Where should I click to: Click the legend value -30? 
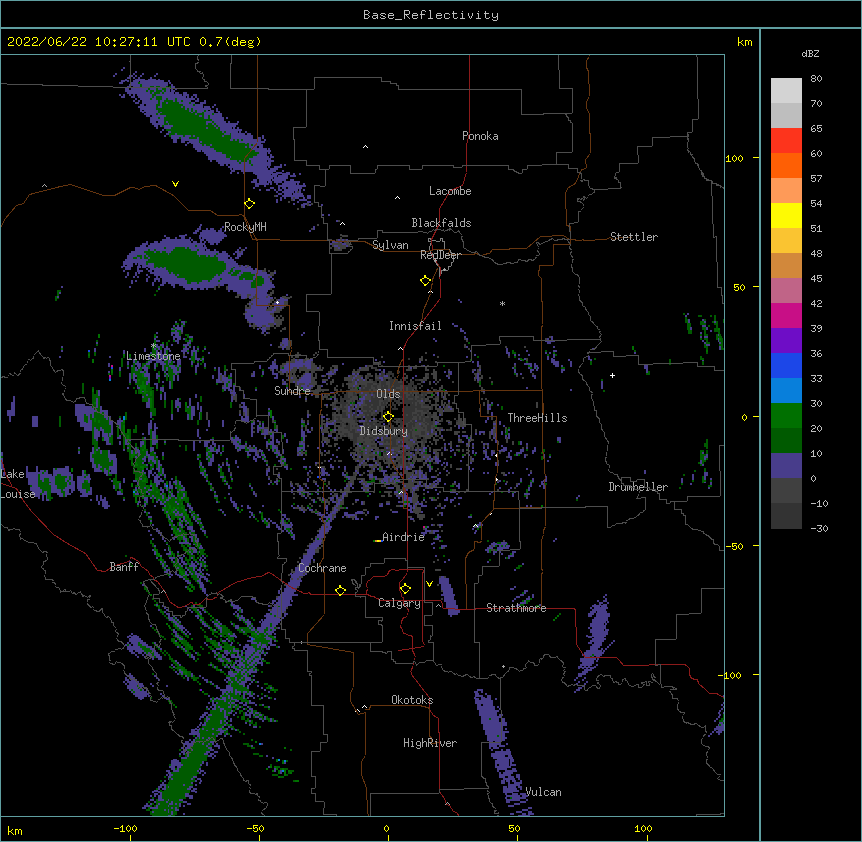pyautogui.click(x=819, y=528)
